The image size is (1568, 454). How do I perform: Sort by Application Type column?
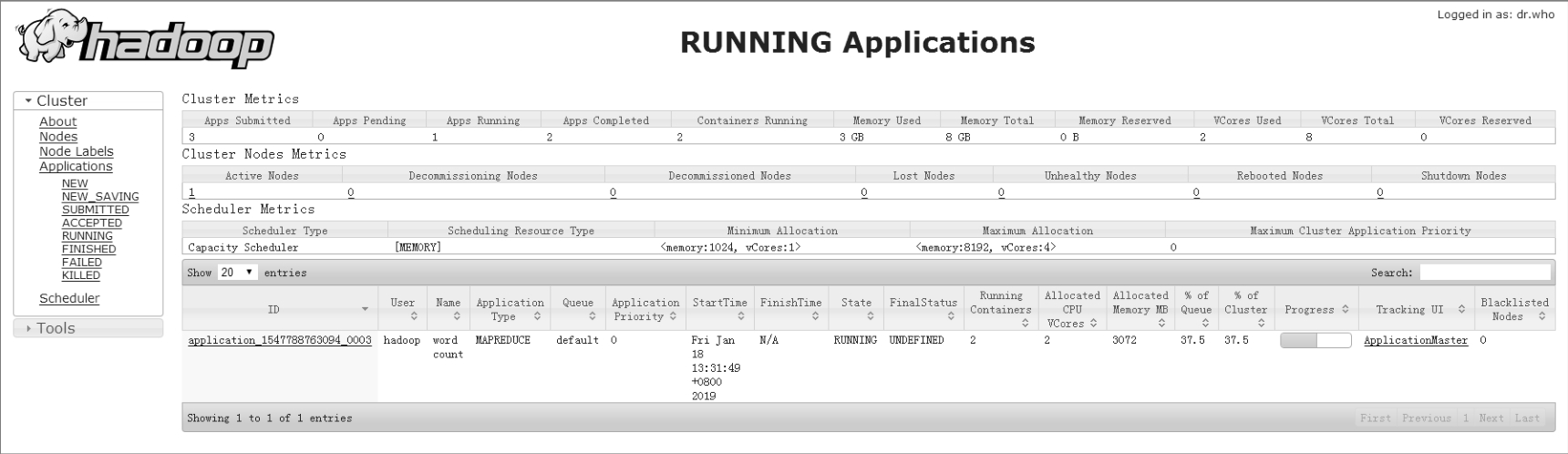tap(510, 309)
